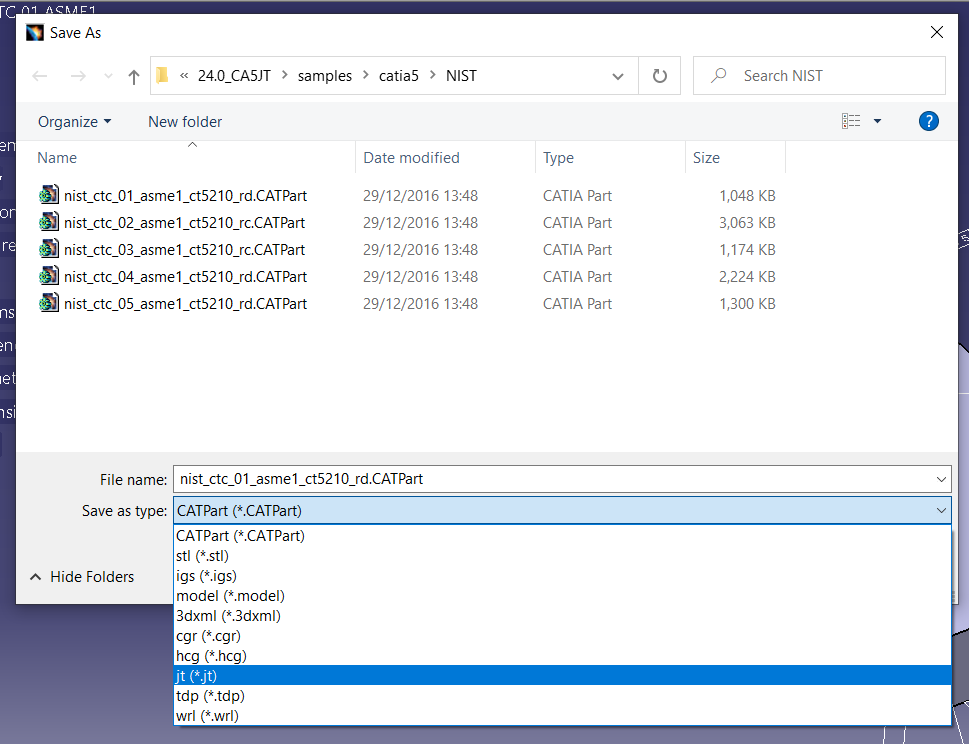
Task: Expand the File name dropdown arrow
Action: pos(941,479)
